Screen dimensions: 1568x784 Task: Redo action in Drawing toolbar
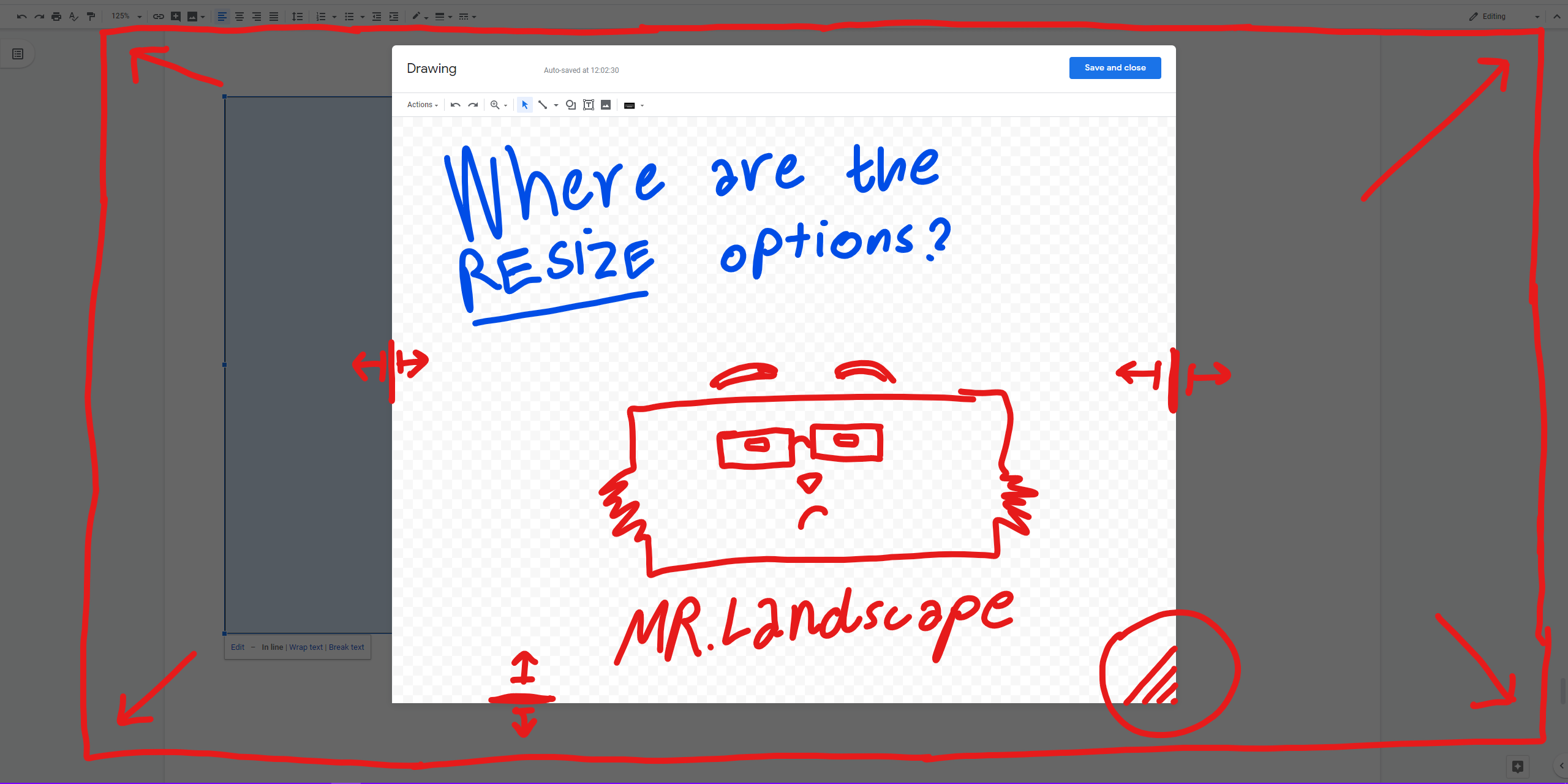coord(473,105)
